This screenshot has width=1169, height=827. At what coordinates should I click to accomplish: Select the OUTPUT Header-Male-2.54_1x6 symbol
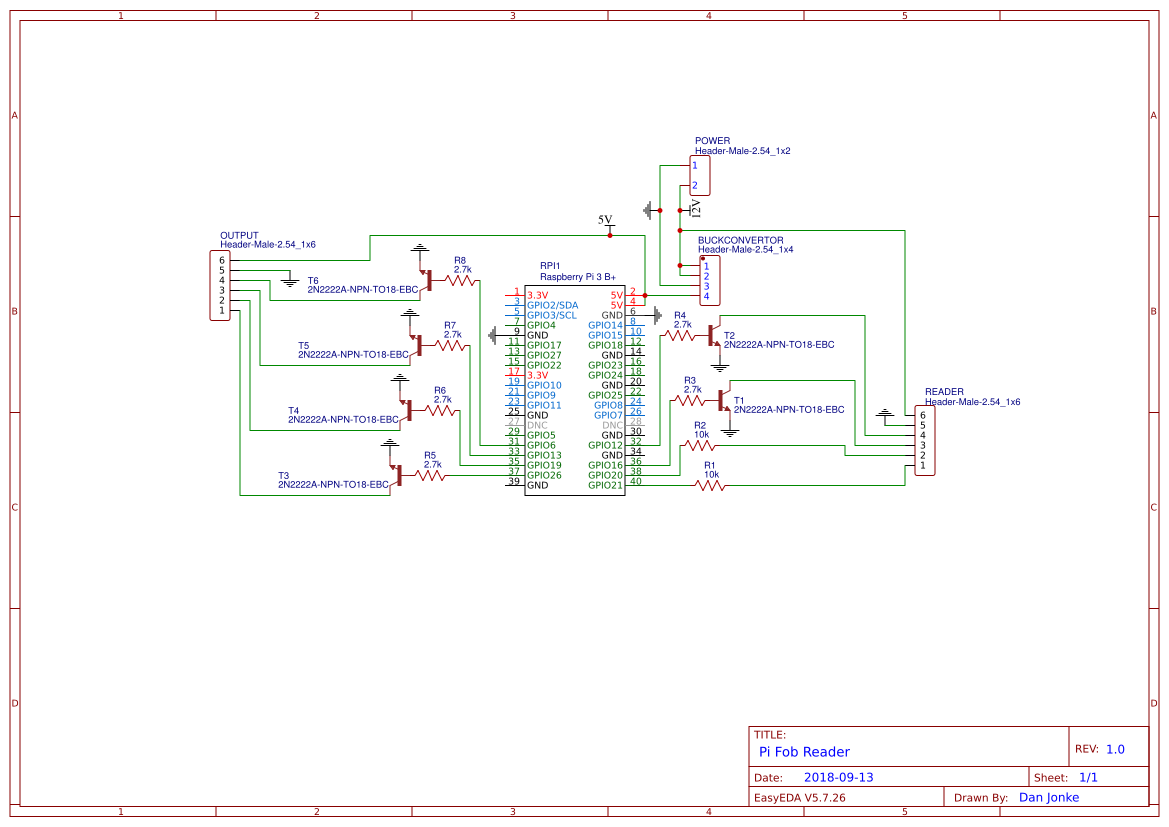pos(222,282)
